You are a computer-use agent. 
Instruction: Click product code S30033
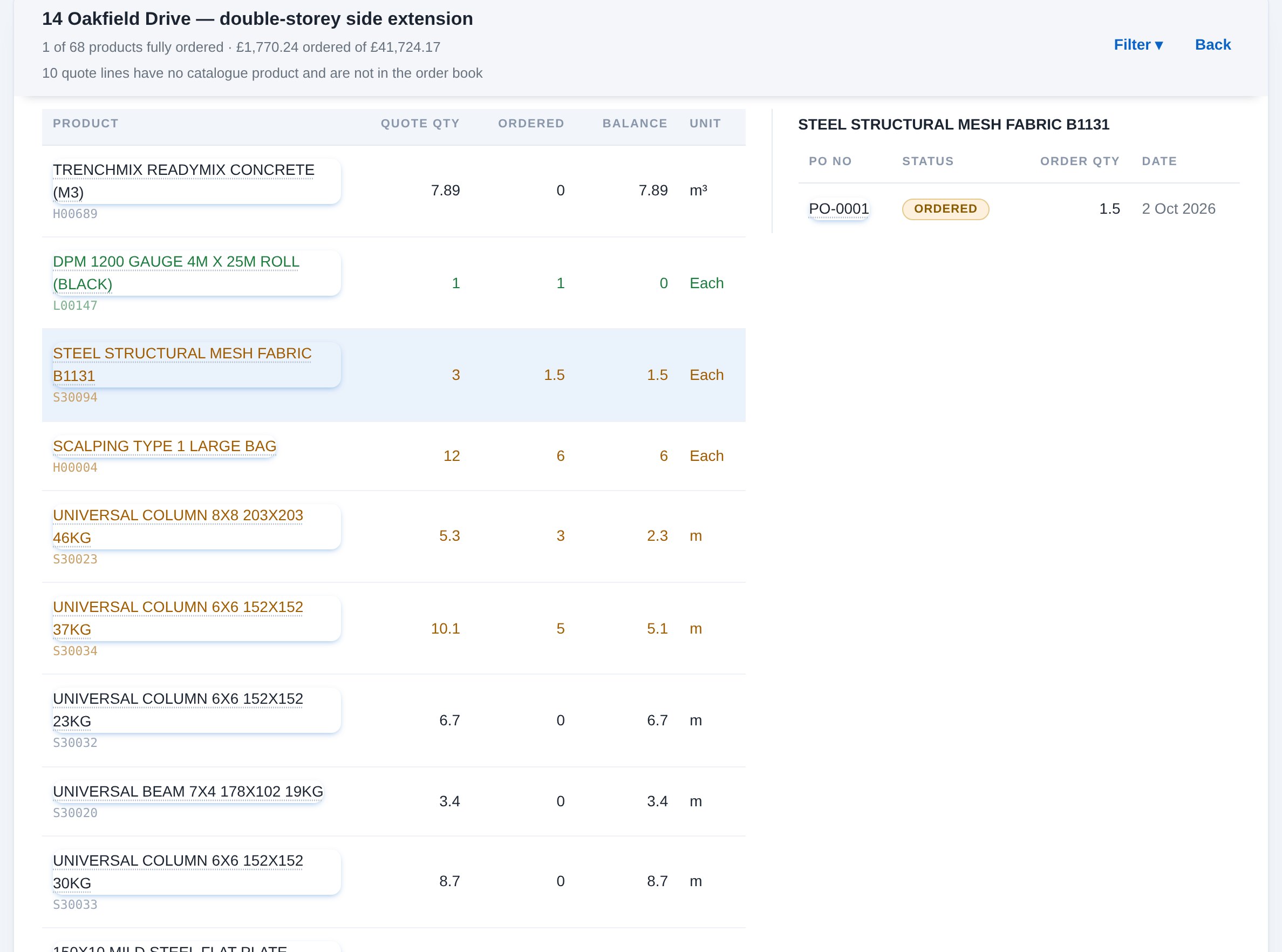75,904
